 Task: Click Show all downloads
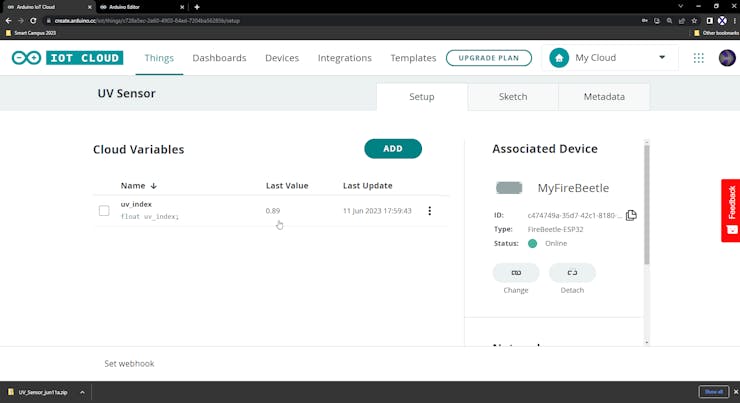tap(714, 392)
